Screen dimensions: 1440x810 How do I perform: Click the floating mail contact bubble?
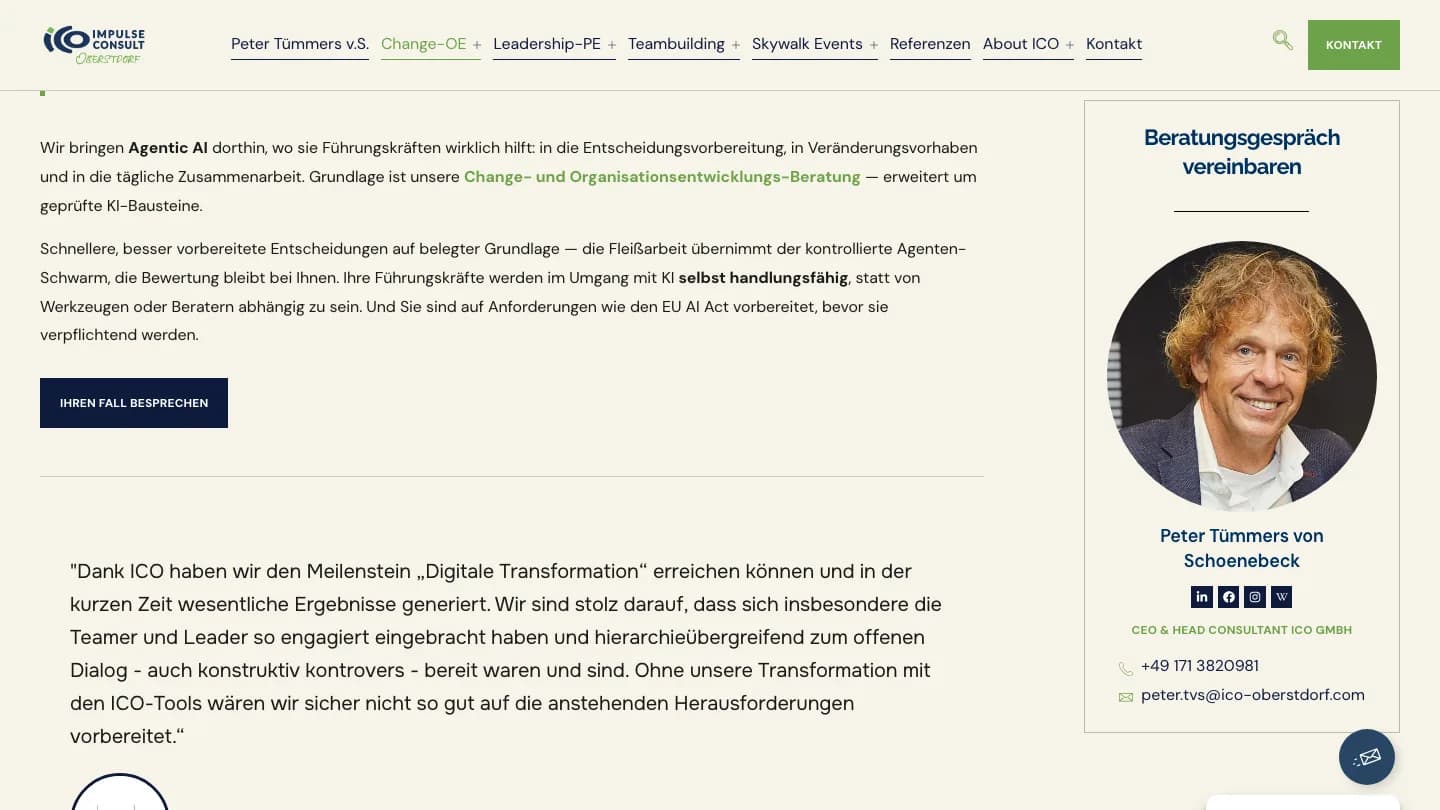[1367, 757]
